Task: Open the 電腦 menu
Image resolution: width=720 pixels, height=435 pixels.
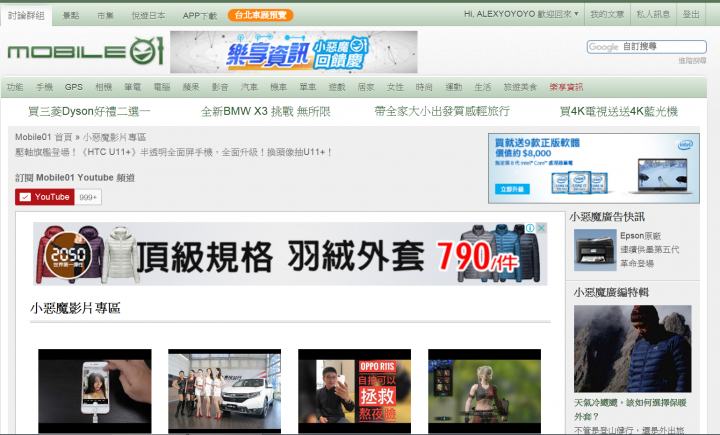Action: pos(162,87)
